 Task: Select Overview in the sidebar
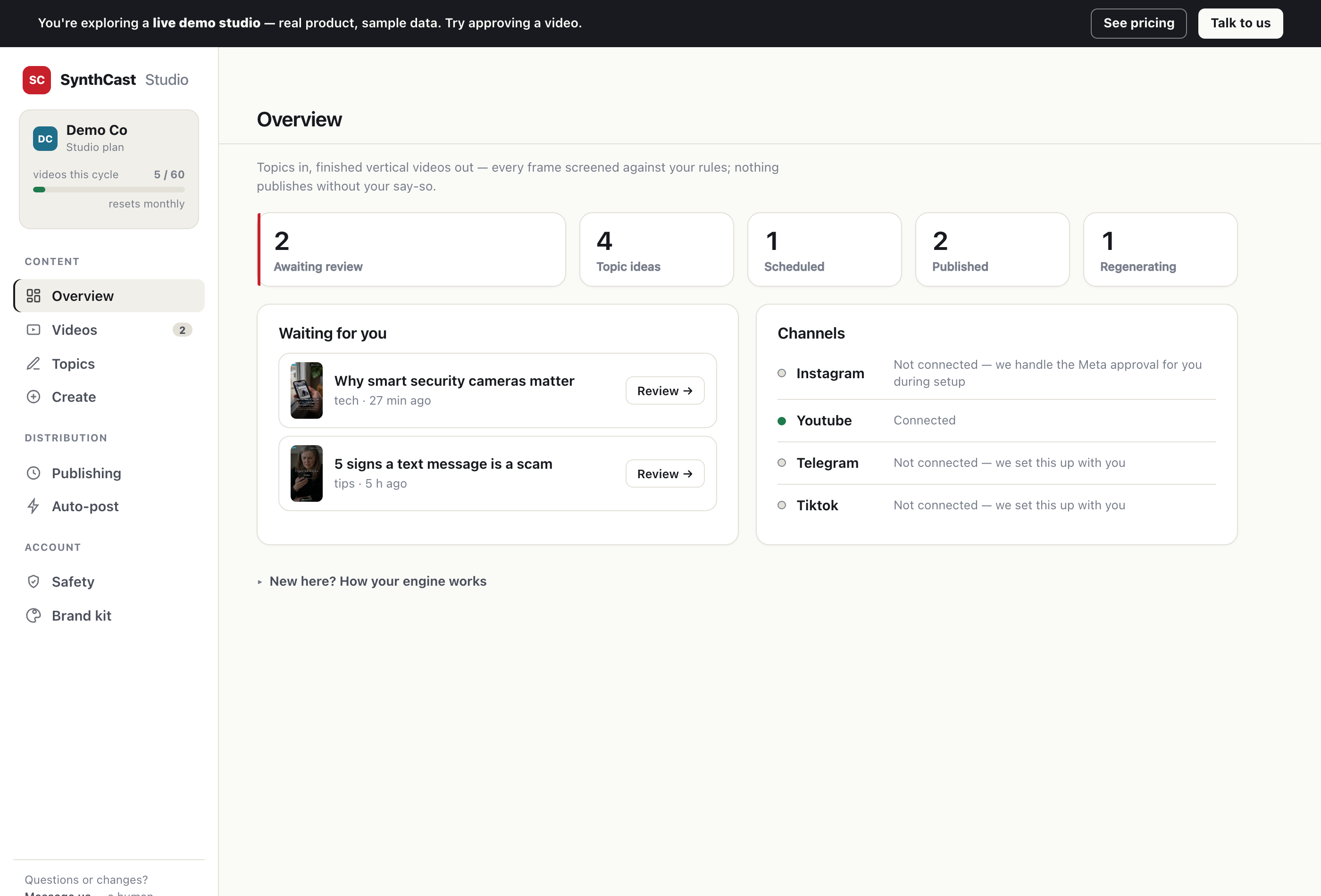(x=109, y=296)
